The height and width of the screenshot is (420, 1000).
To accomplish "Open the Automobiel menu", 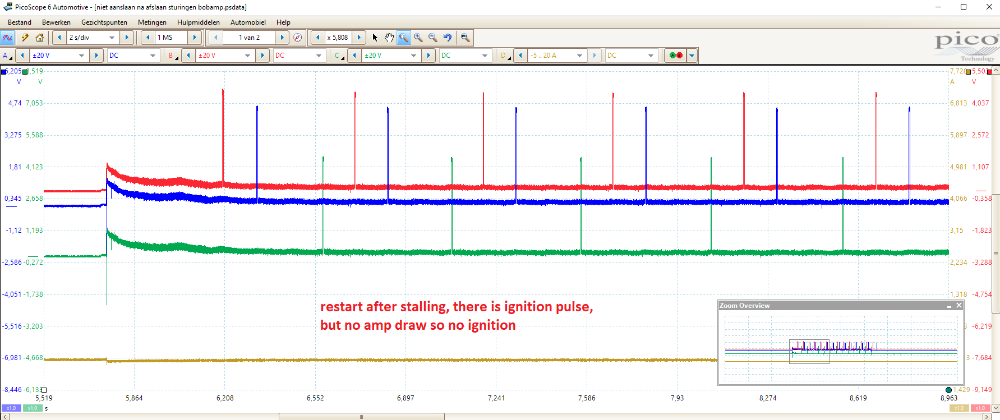I will pos(247,21).
